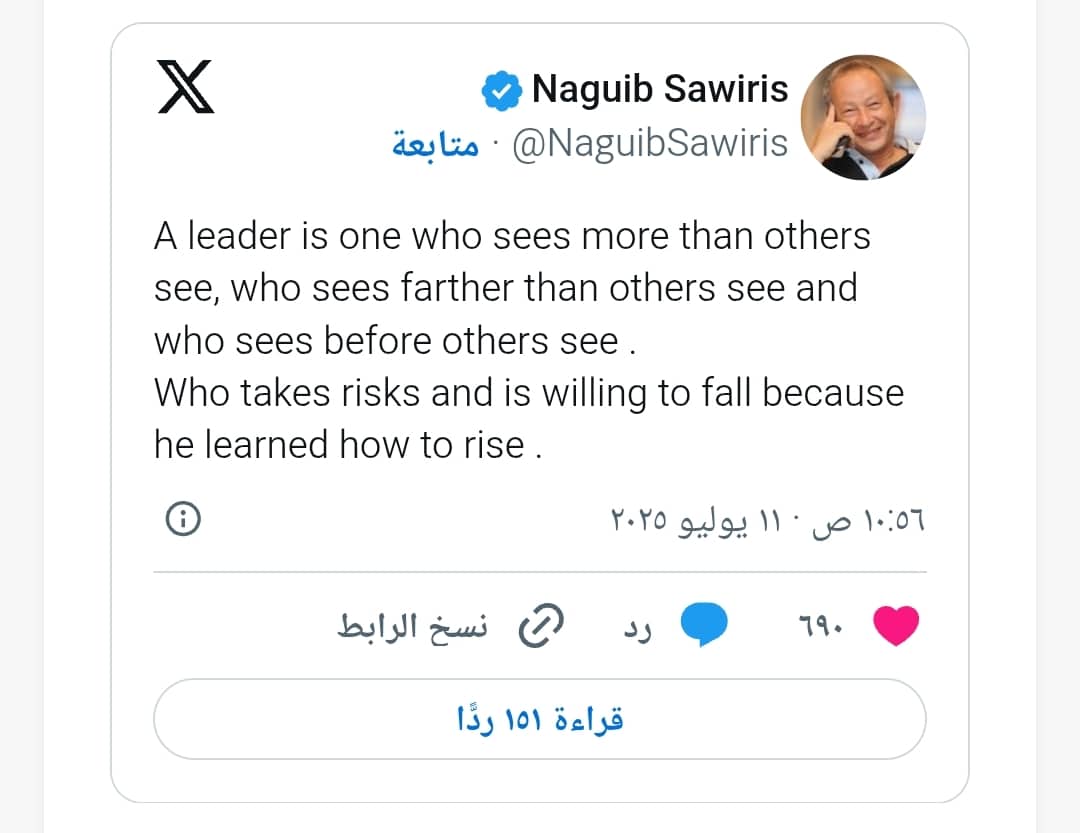Open the قراءة ١٥١ ردًا replies button

click(x=540, y=719)
